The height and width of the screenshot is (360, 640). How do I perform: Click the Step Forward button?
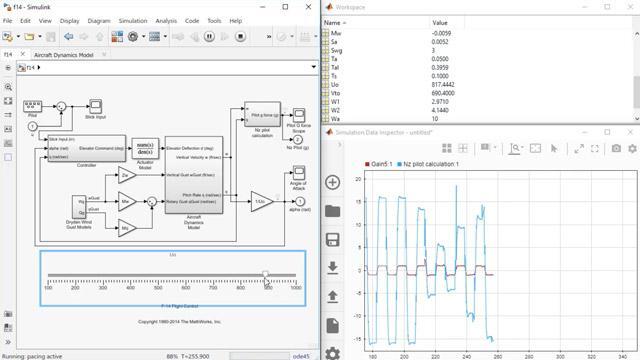coord(225,37)
